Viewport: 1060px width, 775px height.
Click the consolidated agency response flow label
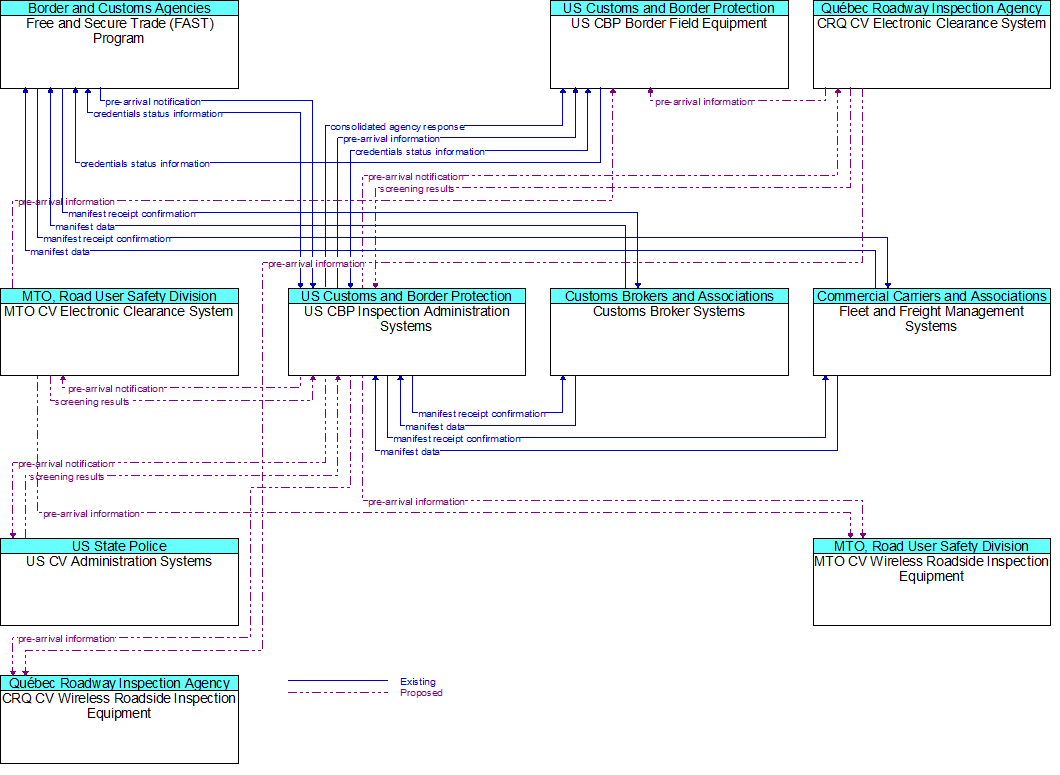pos(398,126)
